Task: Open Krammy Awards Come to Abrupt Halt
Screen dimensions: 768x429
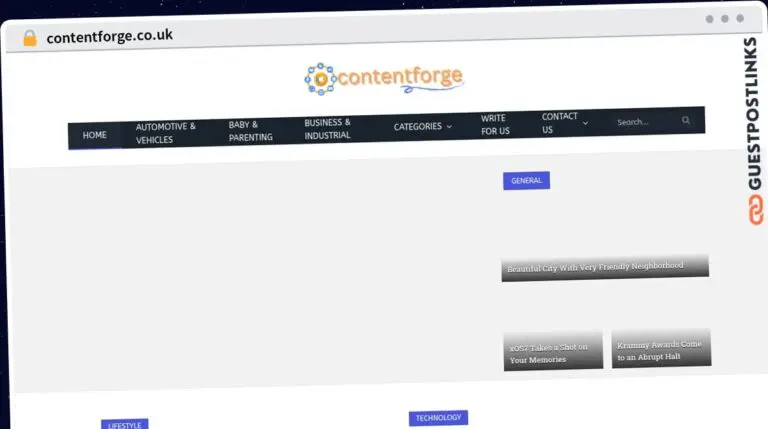Action: (x=661, y=350)
